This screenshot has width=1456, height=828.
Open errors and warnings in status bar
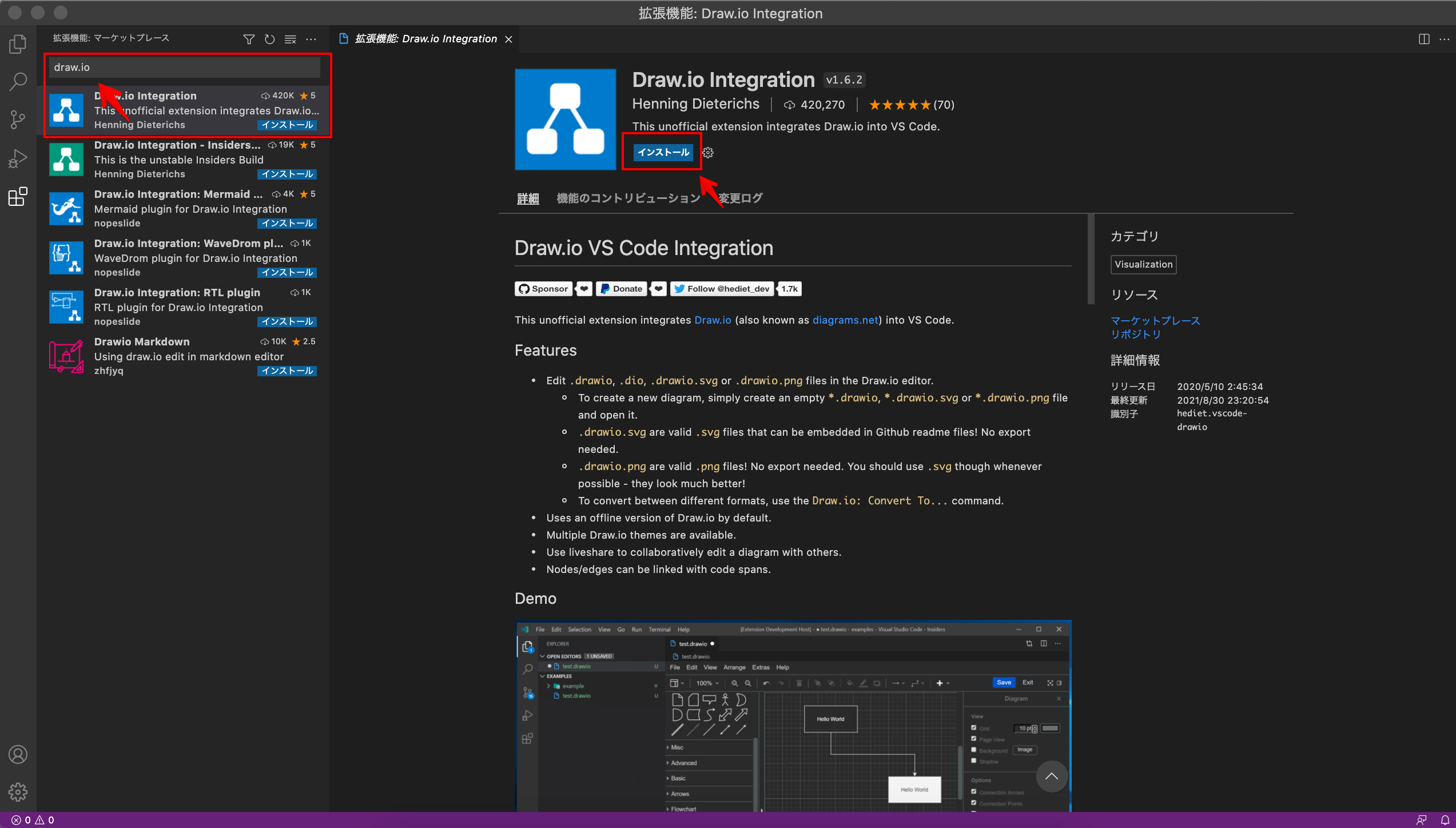pos(33,820)
